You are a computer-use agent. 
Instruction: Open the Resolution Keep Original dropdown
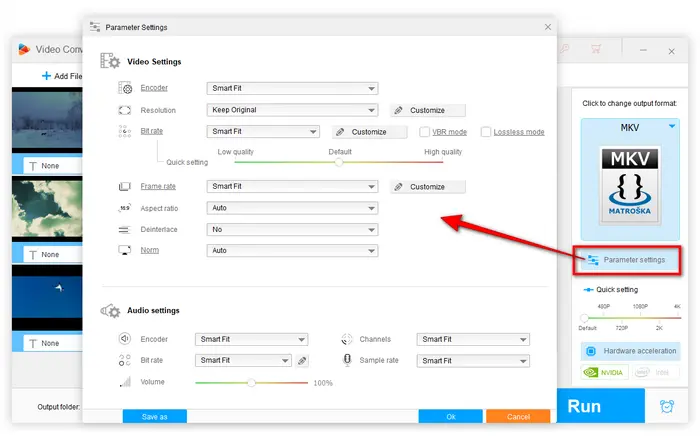tap(292, 110)
